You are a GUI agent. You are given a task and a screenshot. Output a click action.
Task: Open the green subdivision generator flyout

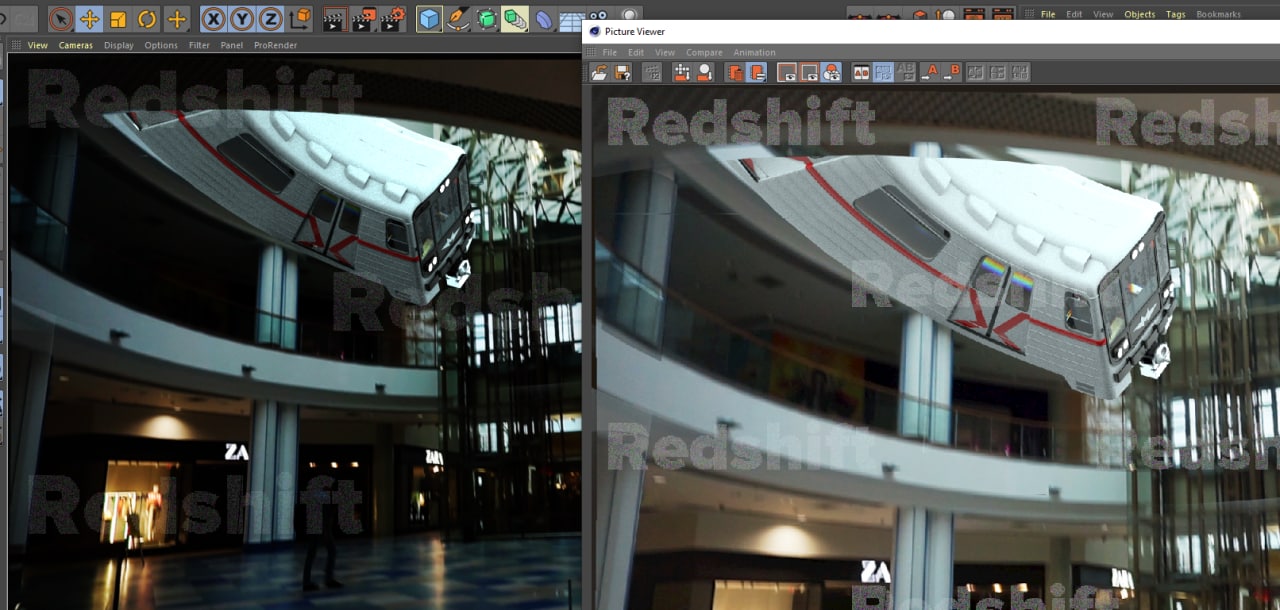tap(487, 19)
